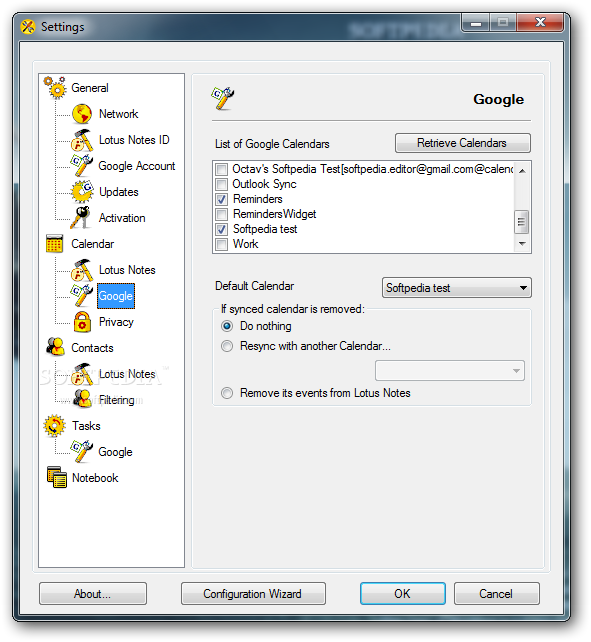This screenshot has height=642, width=591.
Task: Click the Tasks sun-gear icon
Action: (x=54, y=425)
